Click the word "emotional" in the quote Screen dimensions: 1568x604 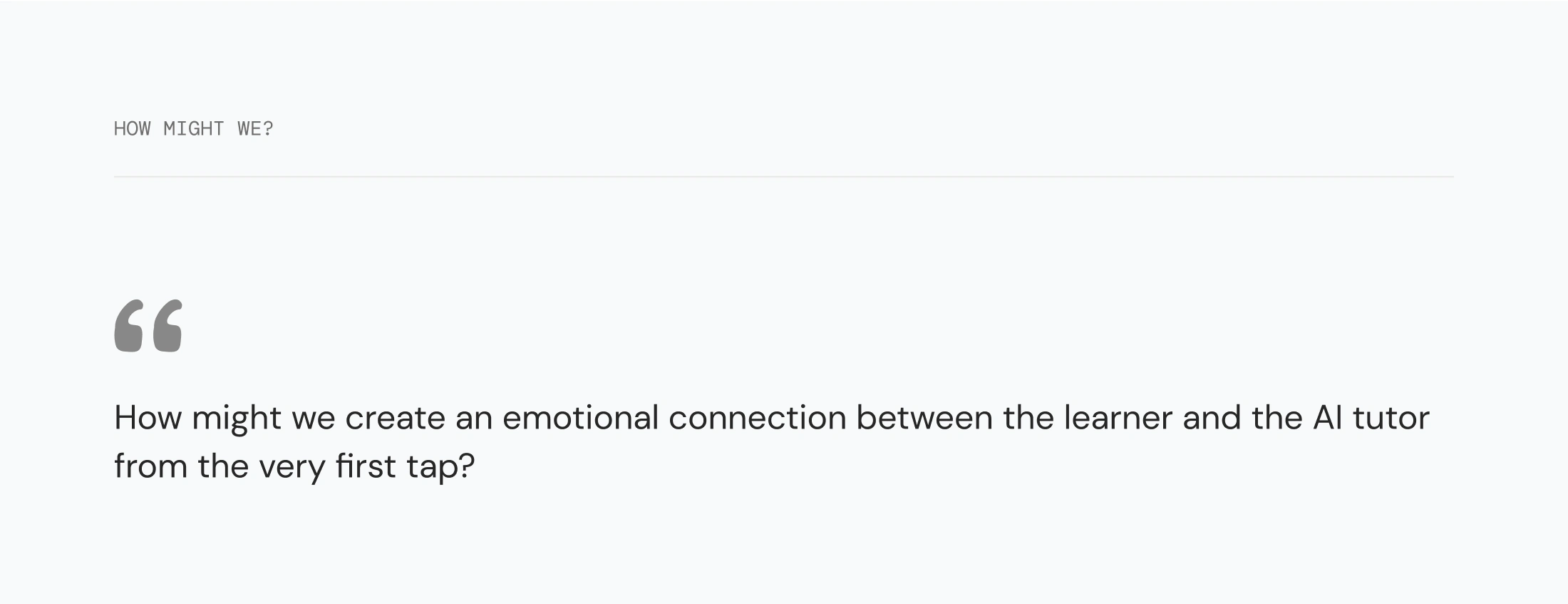[x=580, y=418]
